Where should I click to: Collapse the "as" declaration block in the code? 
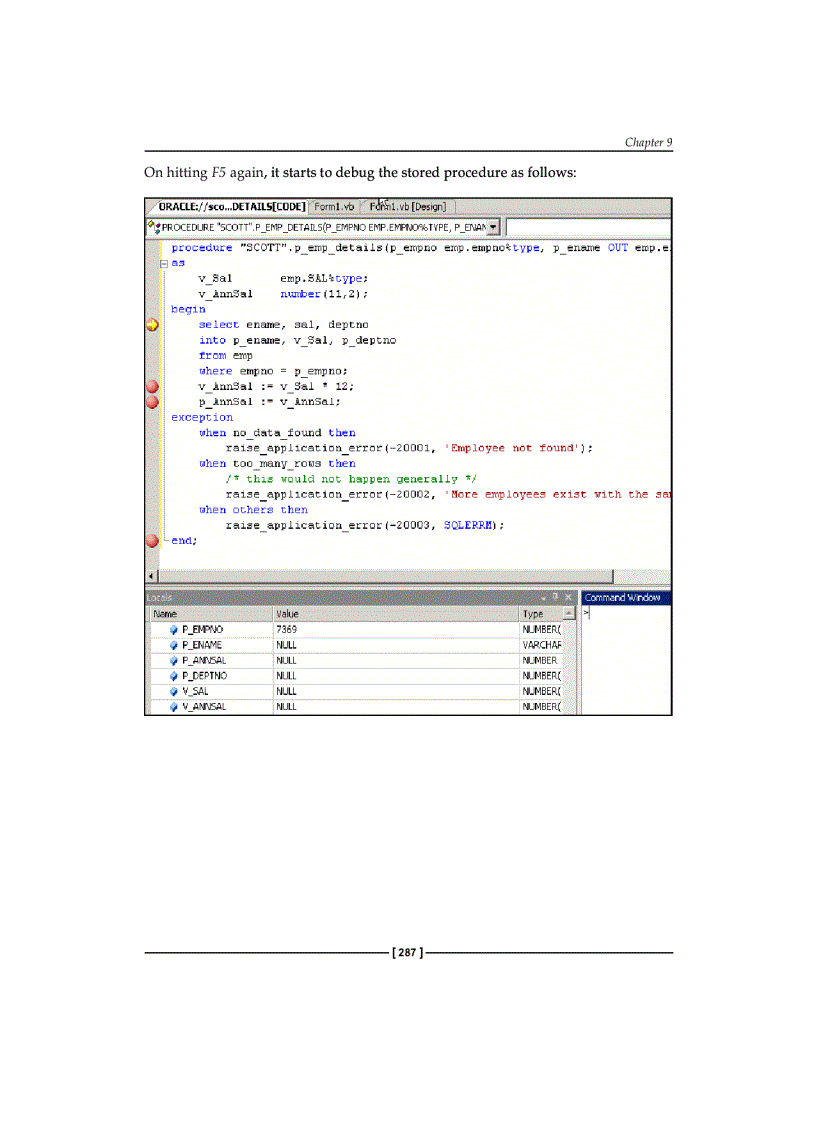[x=163, y=261]
